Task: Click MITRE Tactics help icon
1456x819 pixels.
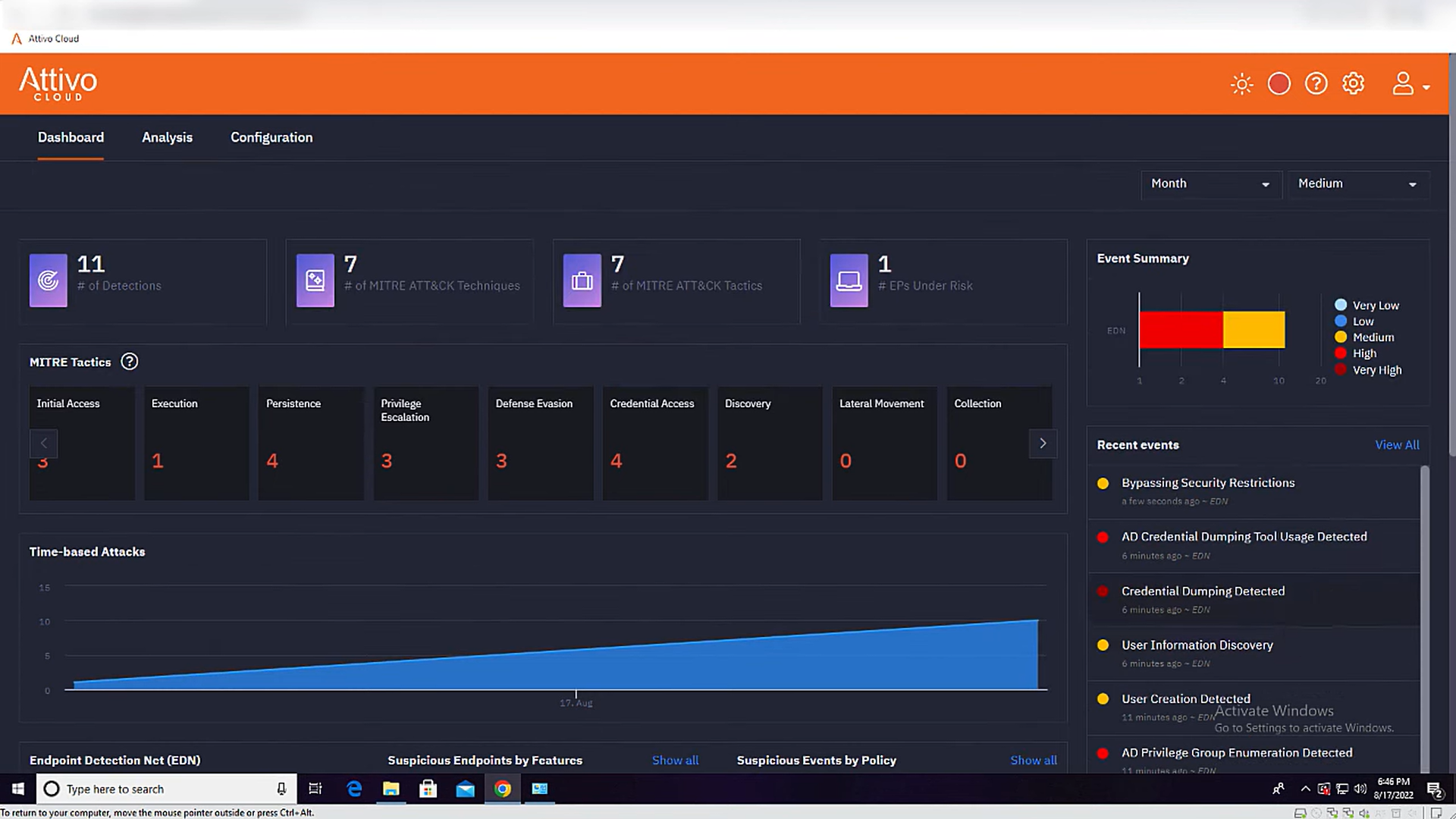Action: (130, 362)
